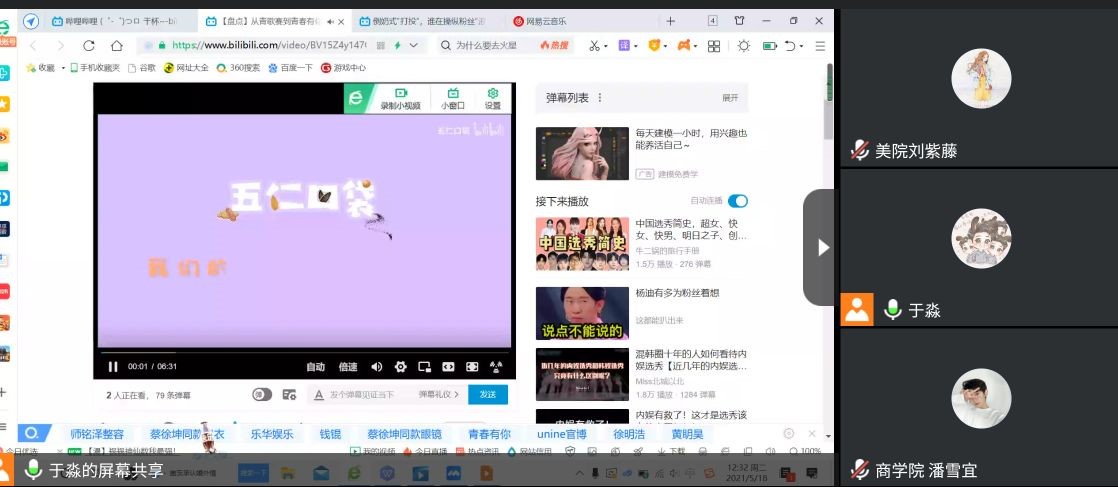Screen dimensions: 1118x487
Task: Open the video player settings gear
Action: tap(401, 367)
